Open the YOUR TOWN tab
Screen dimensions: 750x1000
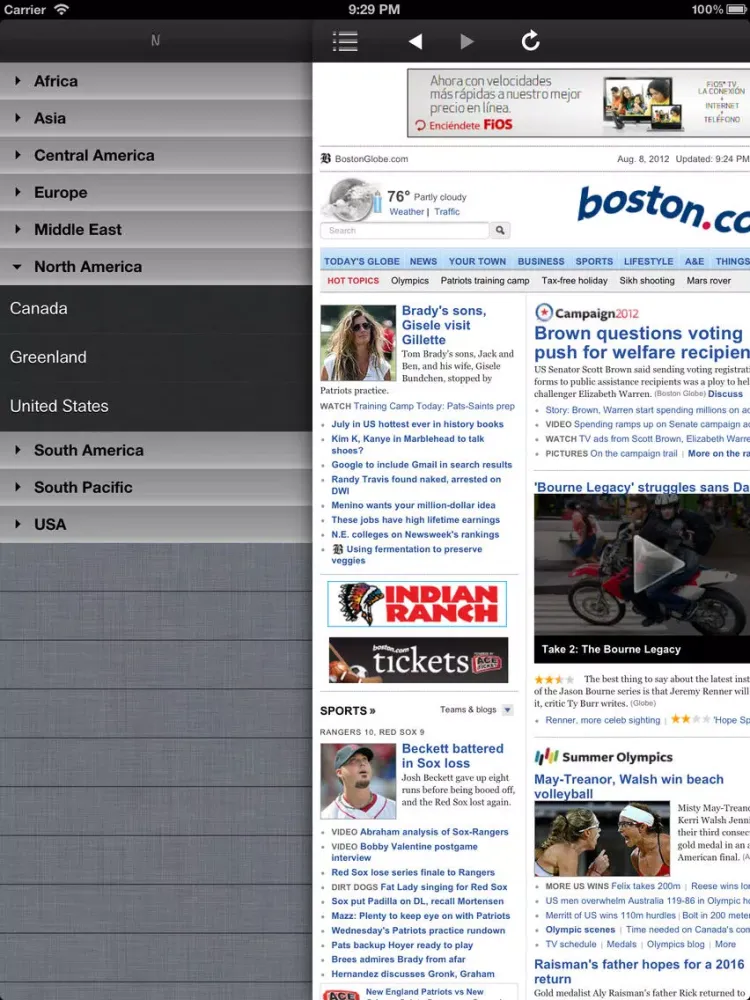(x=477, y=261)
